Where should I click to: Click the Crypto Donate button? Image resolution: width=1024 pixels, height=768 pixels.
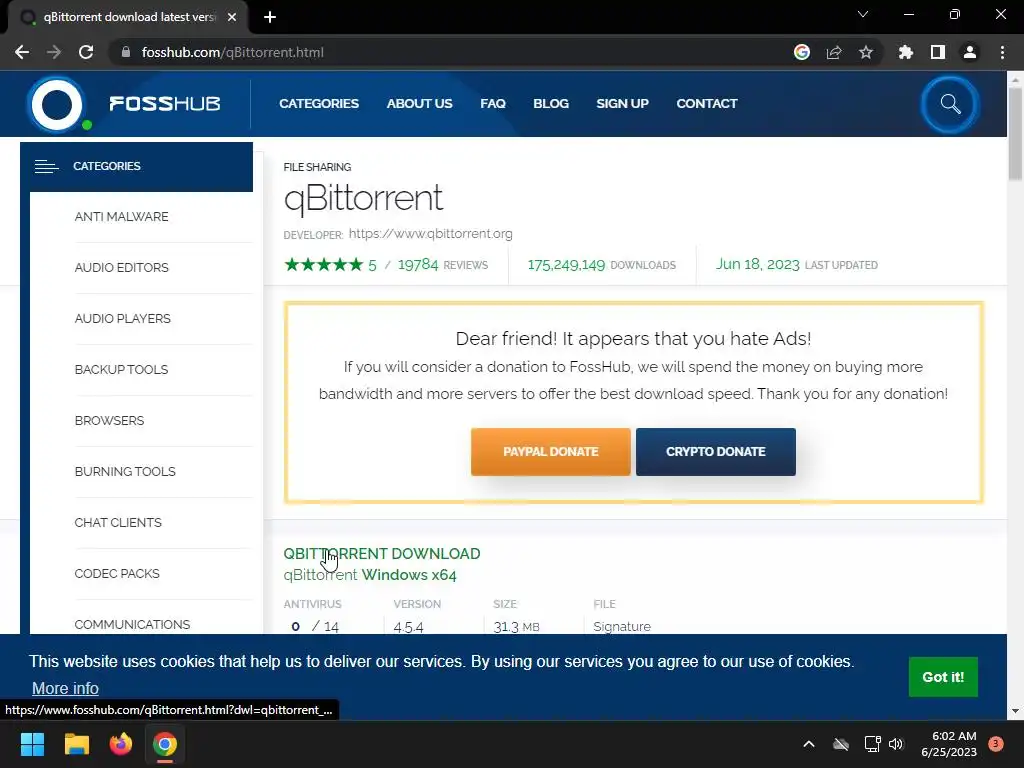[716, 452]
